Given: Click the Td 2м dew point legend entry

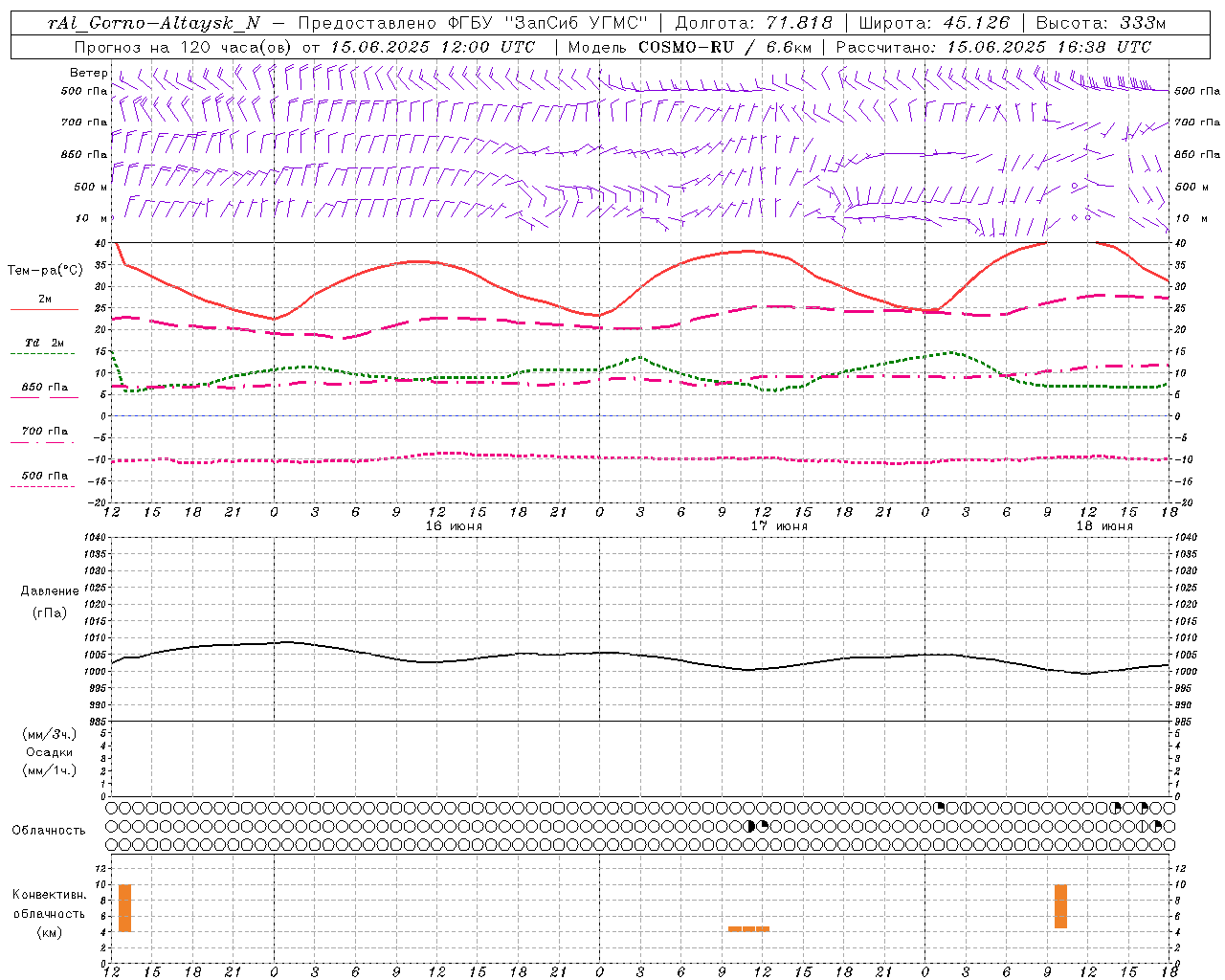Looking at the screenshot, I should pyautogui.click(x=45, y=343).
